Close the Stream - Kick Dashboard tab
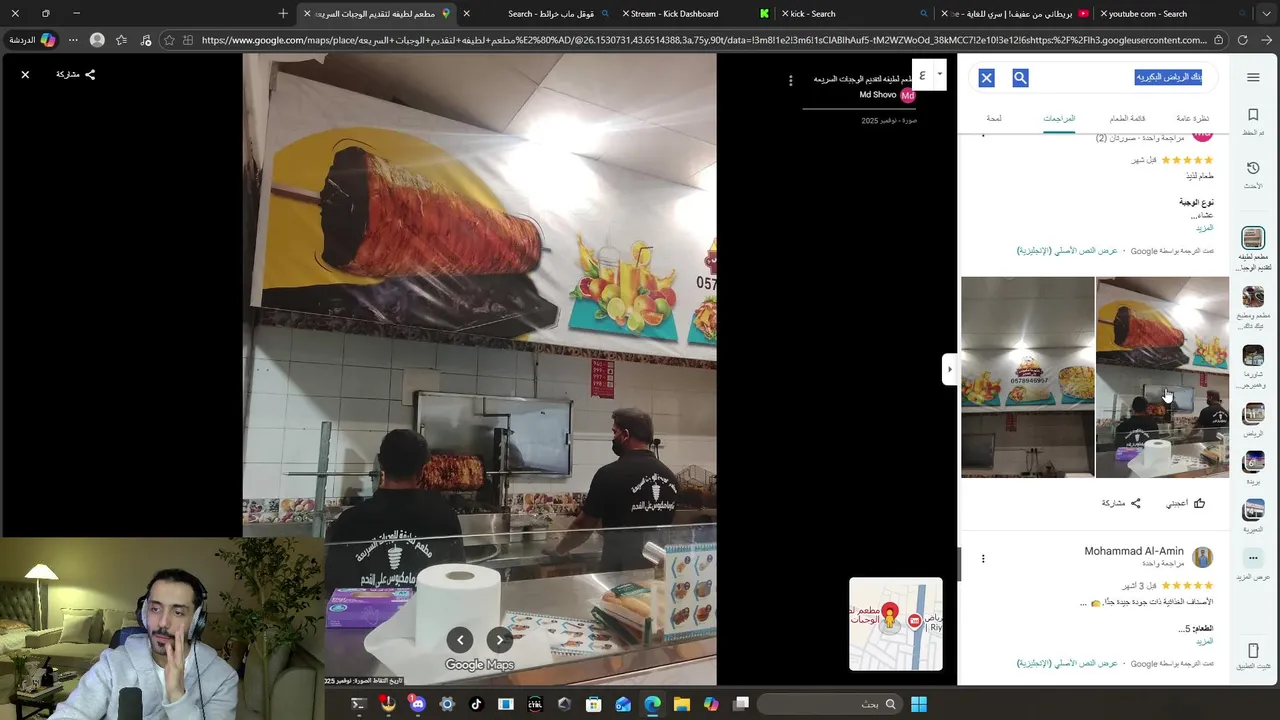This screenshot has width=1280, height=720. point(626,14)
